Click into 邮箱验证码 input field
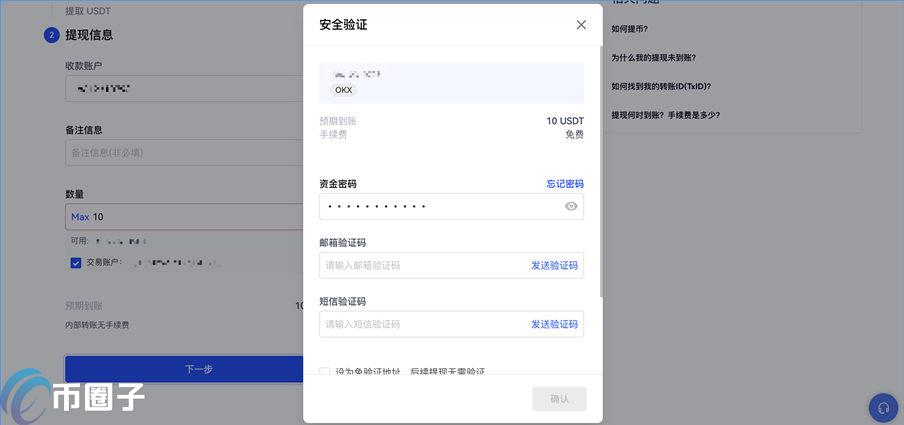 tap(420, 265)
